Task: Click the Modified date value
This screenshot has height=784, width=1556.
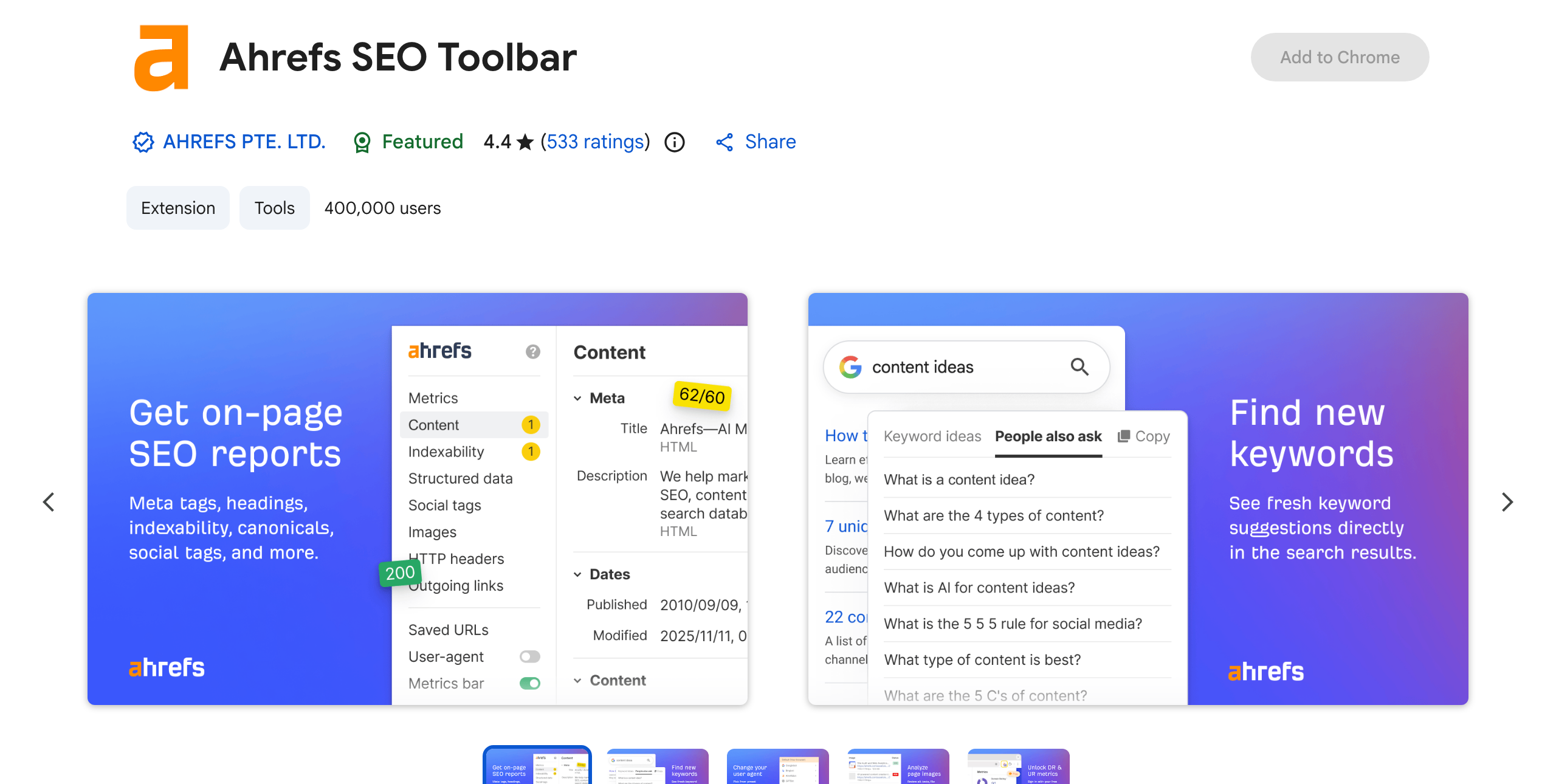Action: pos(703,636)
